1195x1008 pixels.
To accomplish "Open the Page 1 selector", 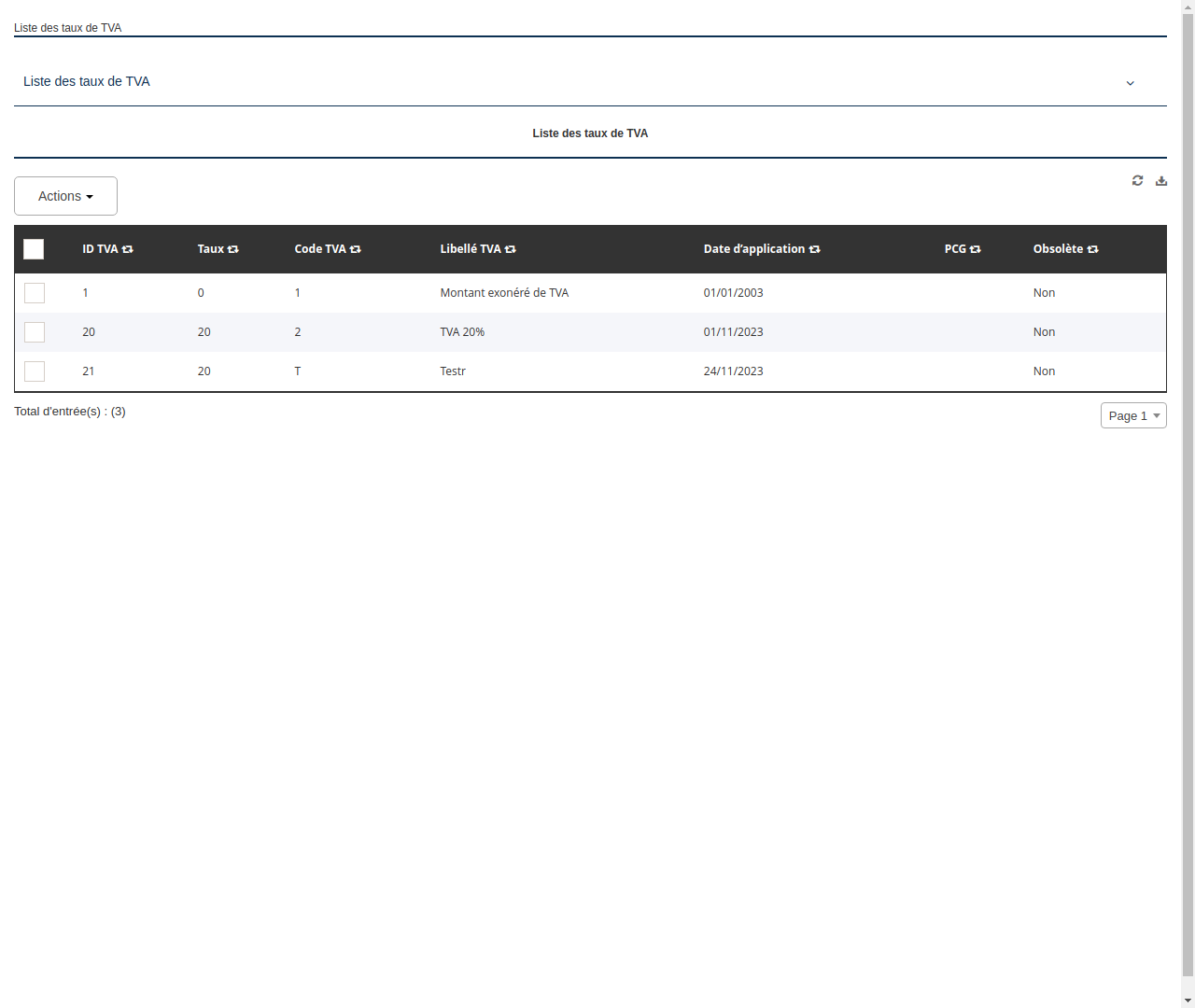I will point(1133,415).
